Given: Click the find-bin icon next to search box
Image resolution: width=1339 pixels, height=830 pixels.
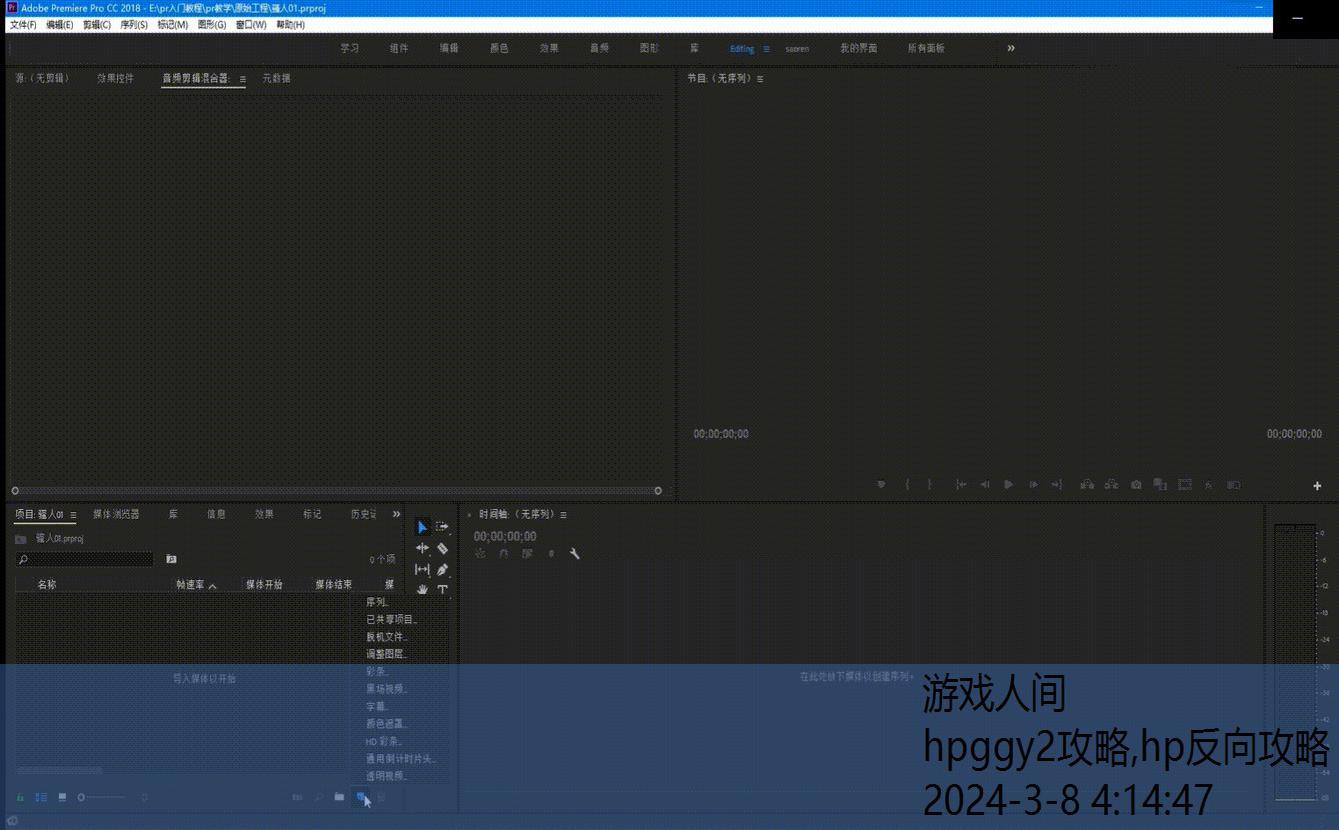Looking at the screenshot, I should (171, 559).
